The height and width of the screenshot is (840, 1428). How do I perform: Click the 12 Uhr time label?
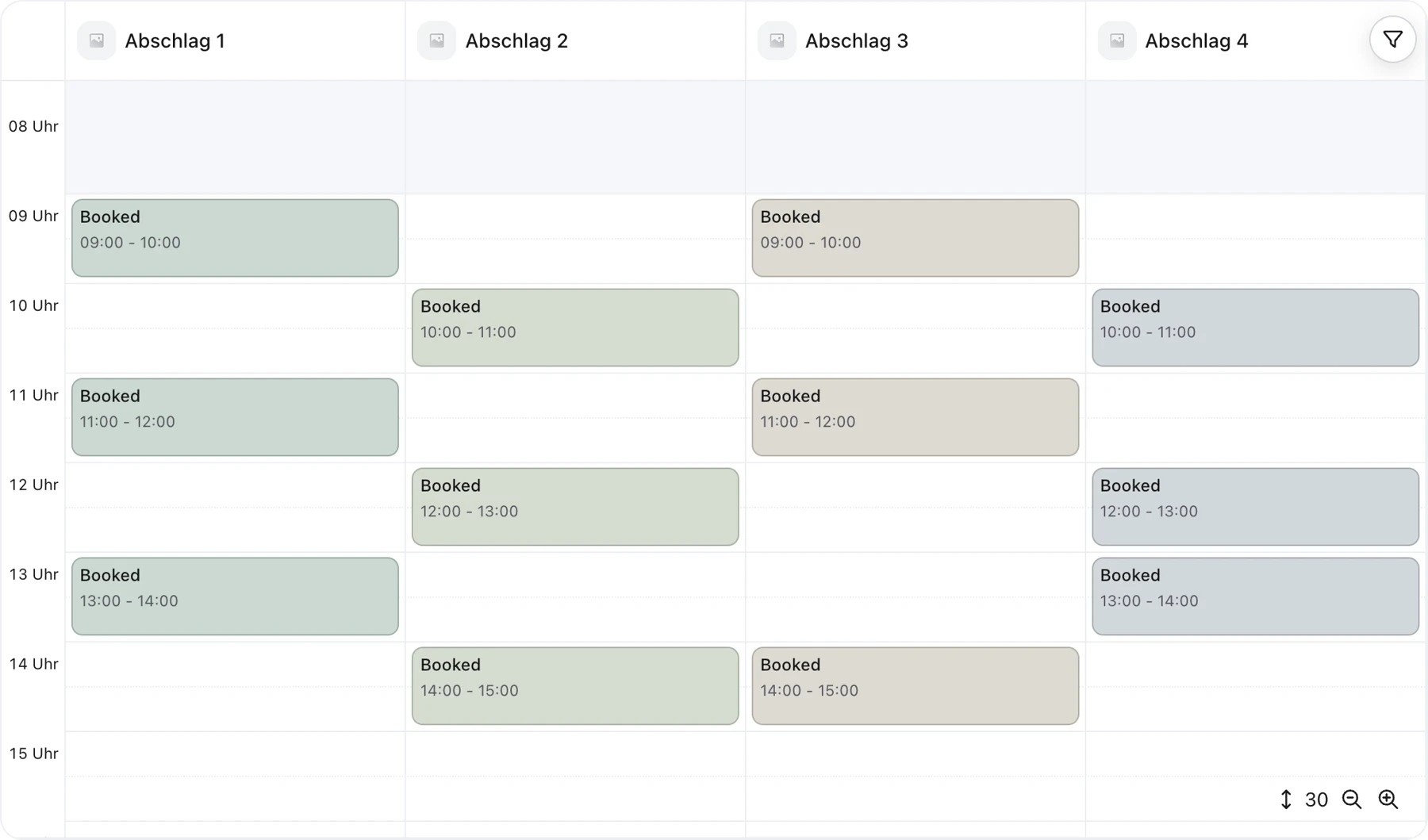33,485
